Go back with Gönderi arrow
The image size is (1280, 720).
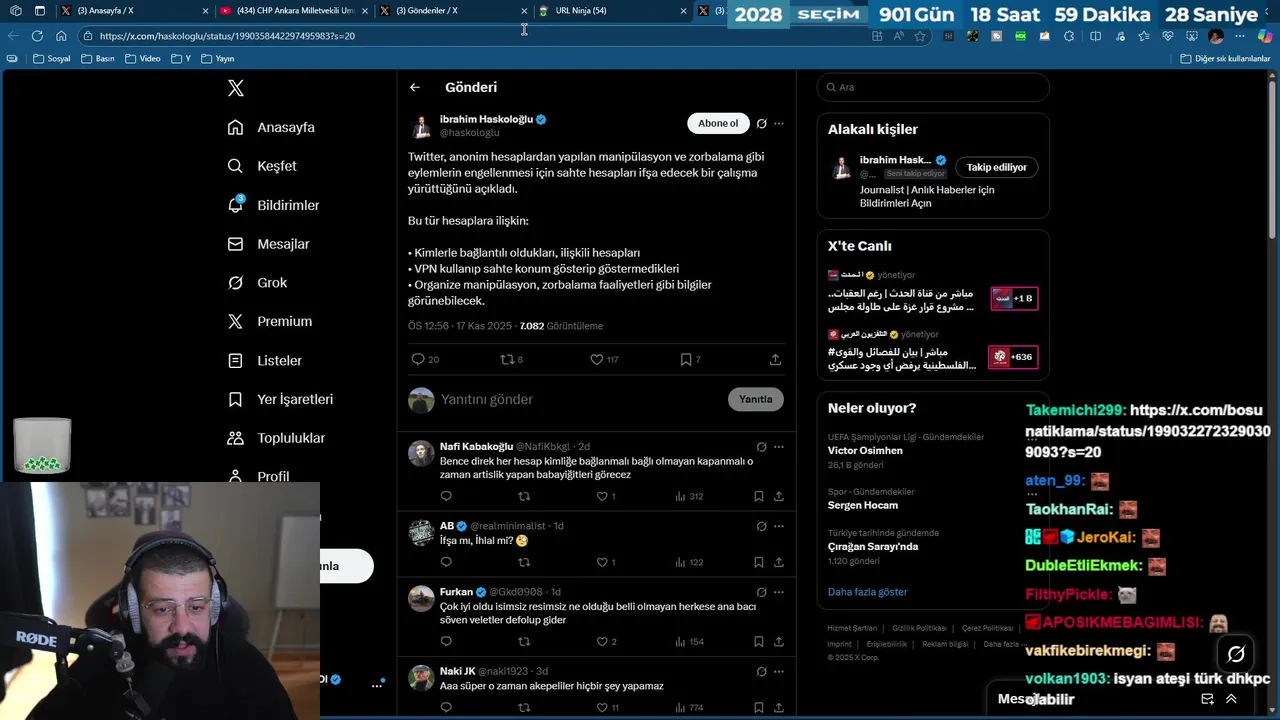(415, 87)
